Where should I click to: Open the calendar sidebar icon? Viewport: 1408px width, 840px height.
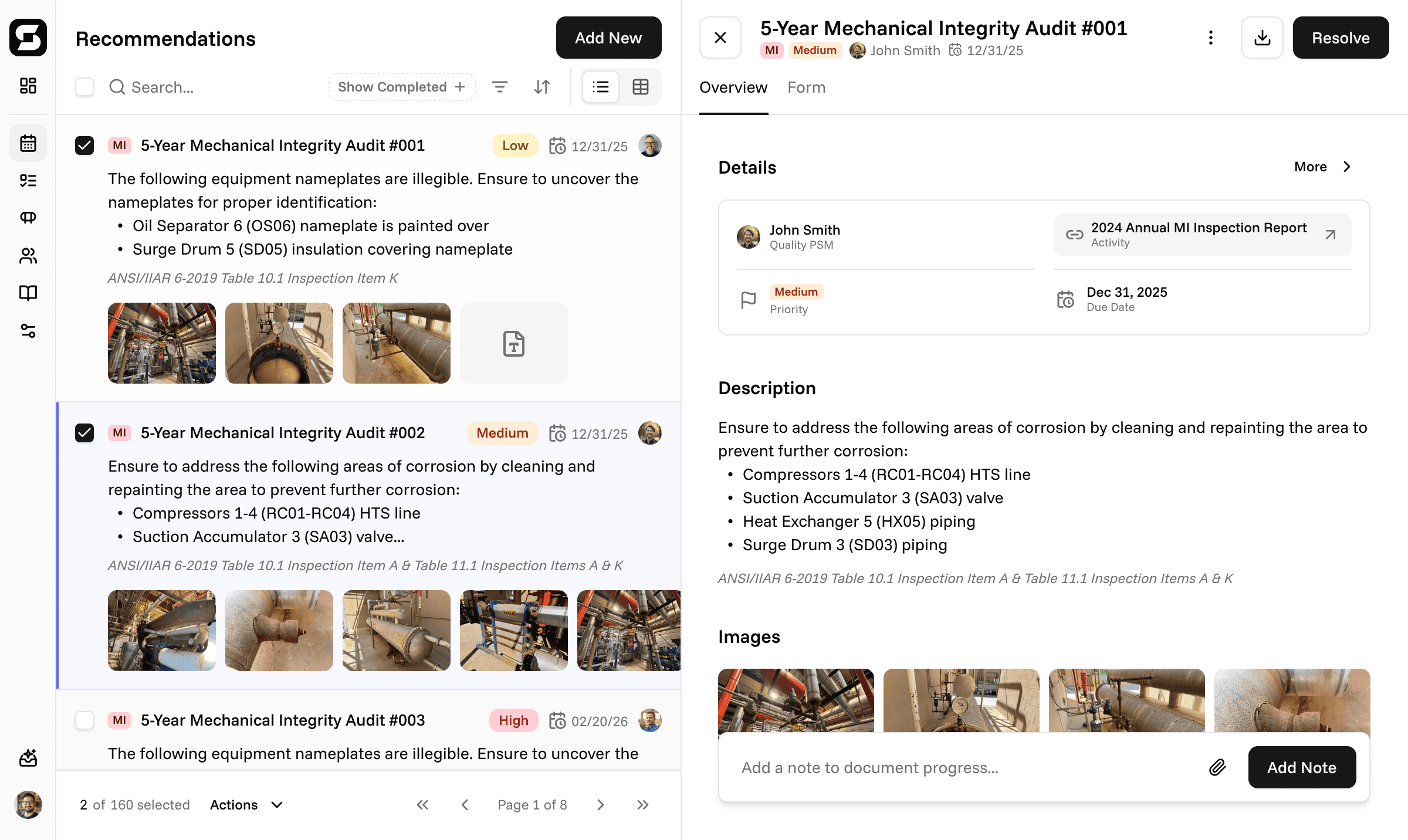28,143
